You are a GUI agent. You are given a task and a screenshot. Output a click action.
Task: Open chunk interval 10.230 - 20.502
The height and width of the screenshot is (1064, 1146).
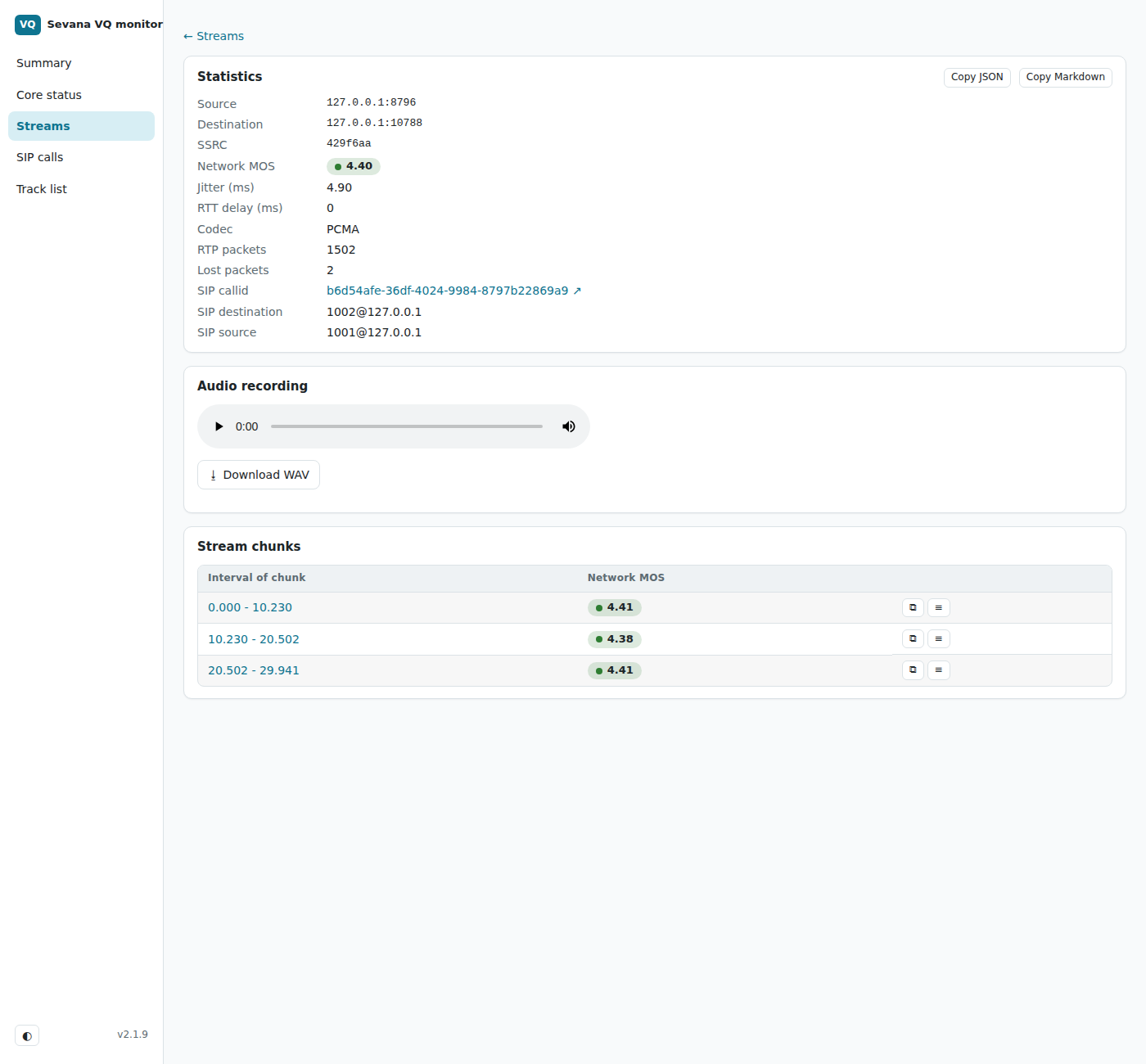(x=254, y=639)
